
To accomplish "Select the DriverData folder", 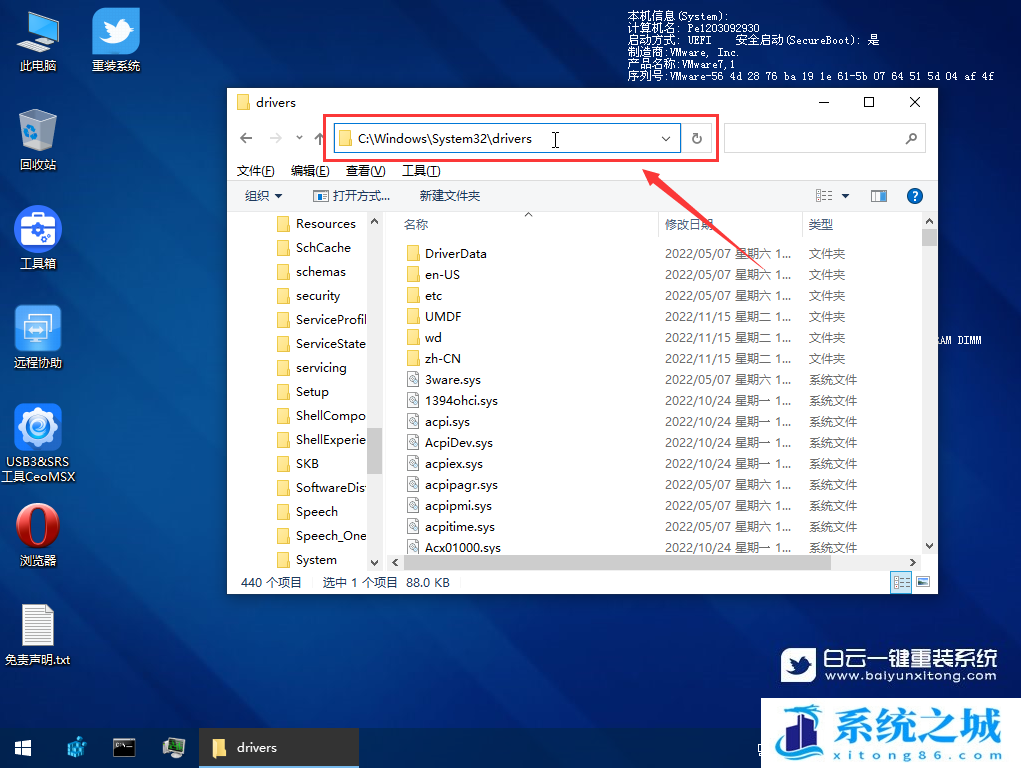I will tap(456, 253).
